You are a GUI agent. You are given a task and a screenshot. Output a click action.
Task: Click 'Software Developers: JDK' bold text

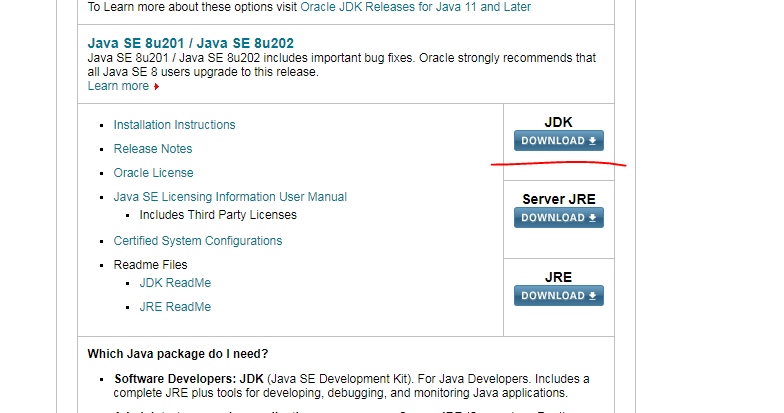[188, 378]
